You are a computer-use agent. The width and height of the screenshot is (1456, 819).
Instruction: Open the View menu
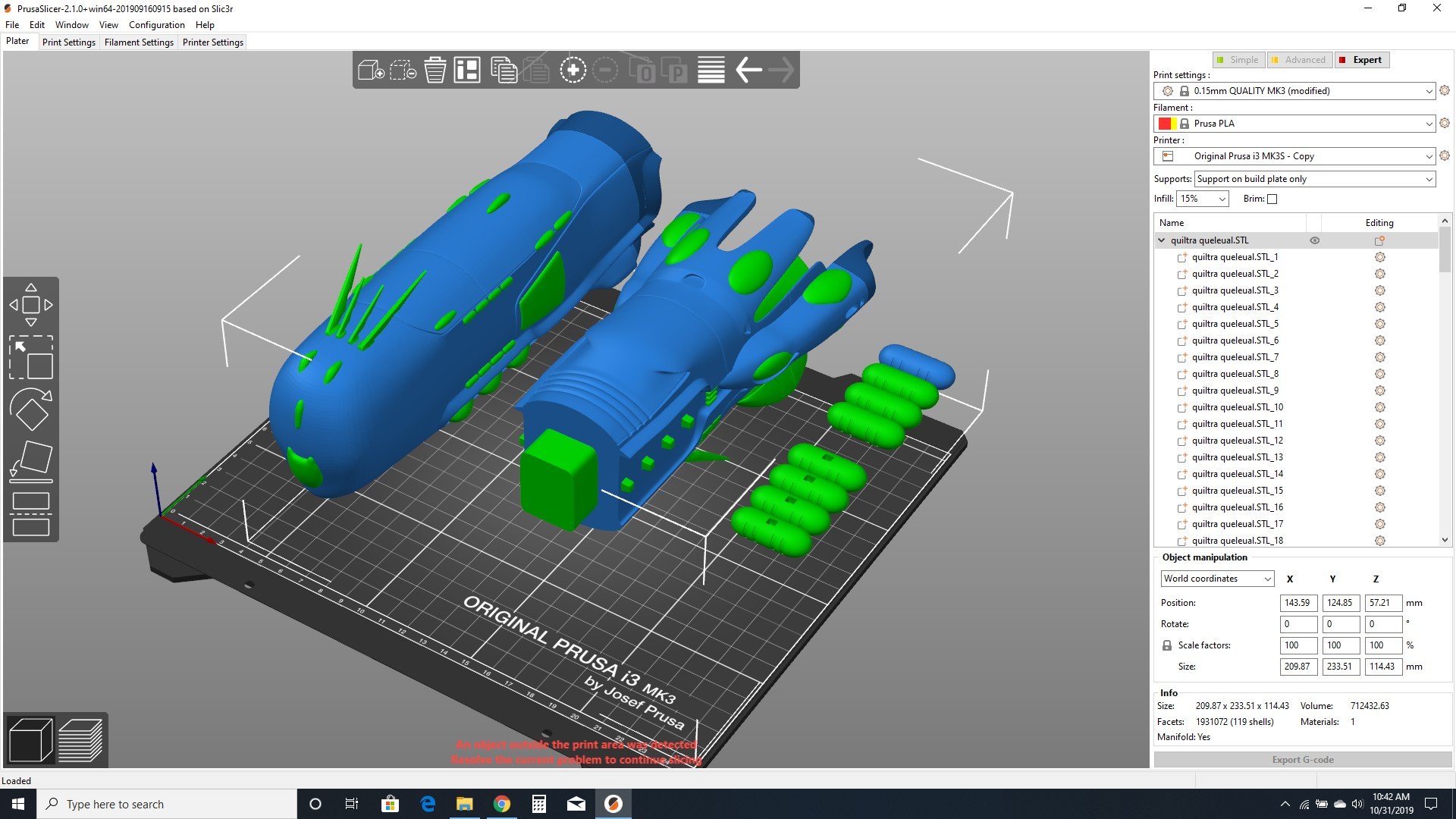pos(108,25)
